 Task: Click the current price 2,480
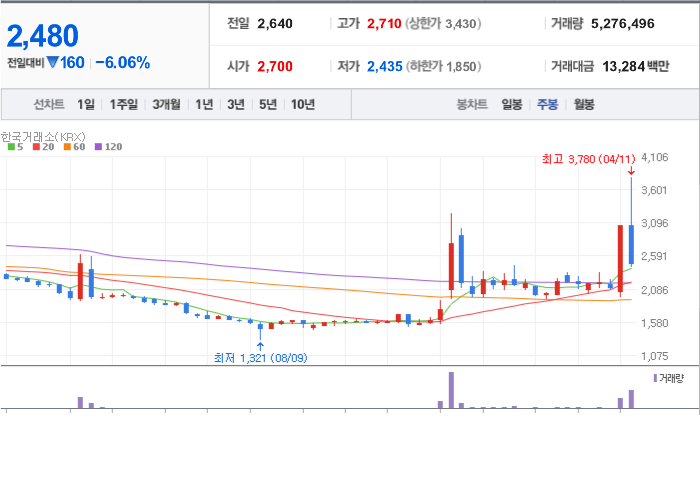pos(42,36)
